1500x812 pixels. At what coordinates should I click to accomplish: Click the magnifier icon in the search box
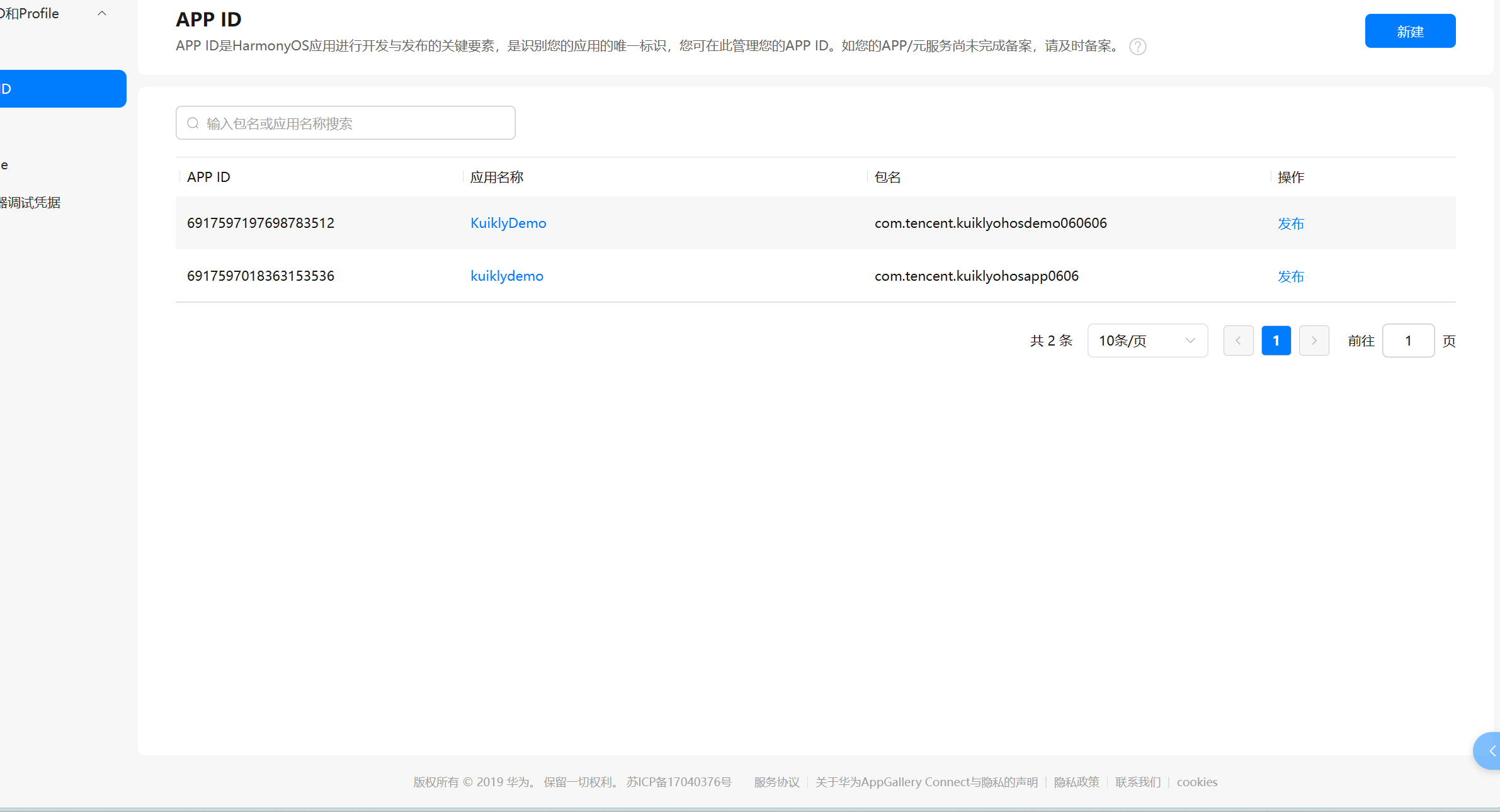tap(193, 123)
